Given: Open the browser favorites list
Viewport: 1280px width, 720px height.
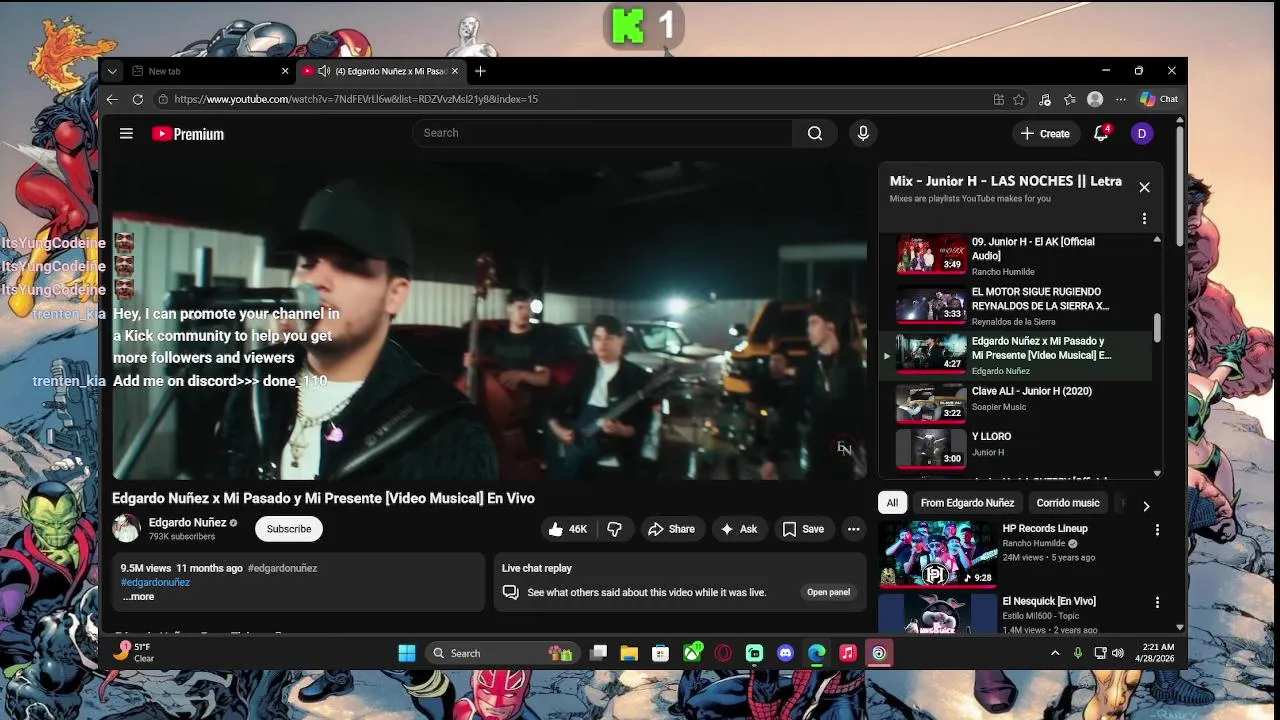Looking at the screenshot, I should (x=1070, y=99).
